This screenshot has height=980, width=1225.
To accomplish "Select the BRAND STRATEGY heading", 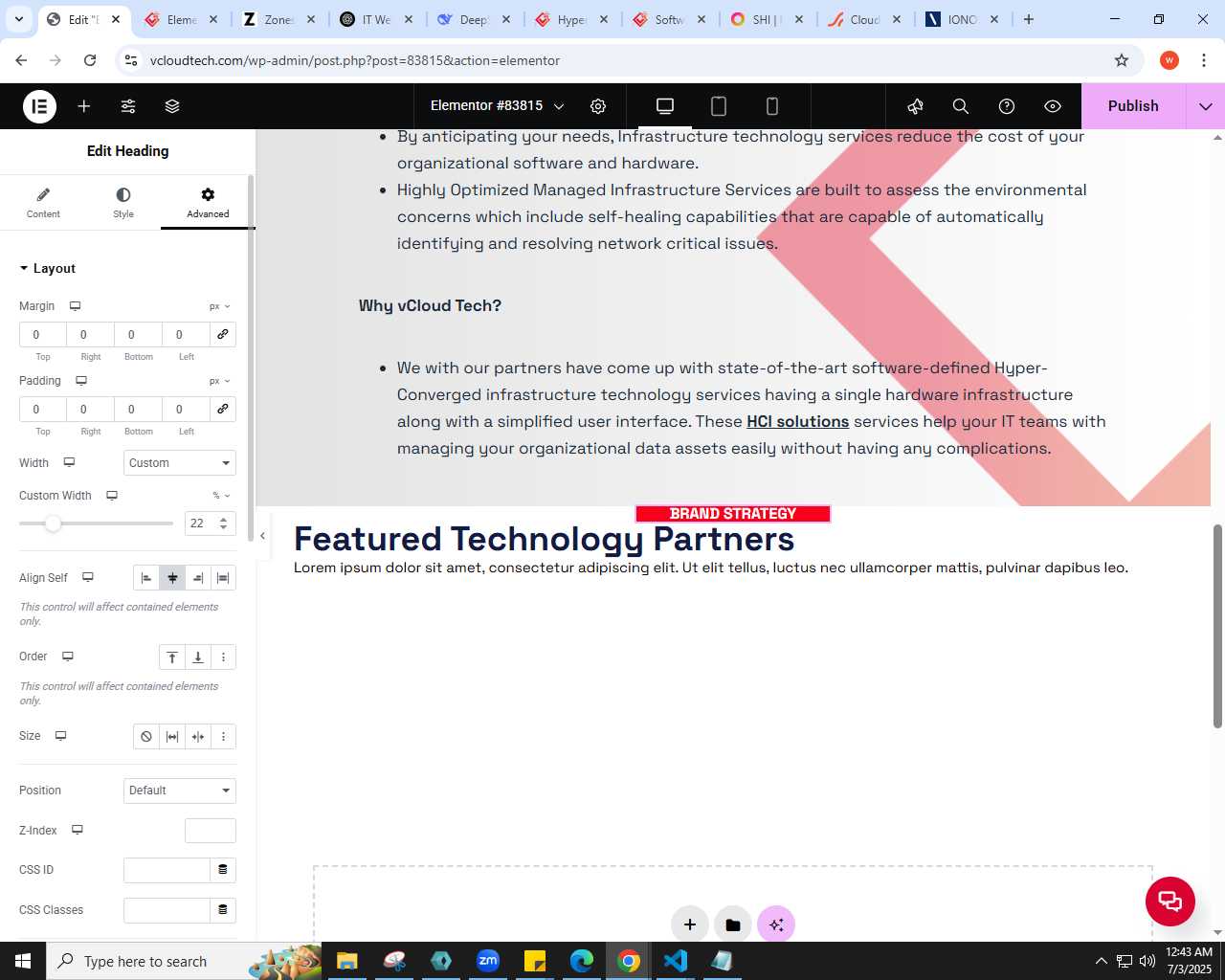I will [733, 514].
